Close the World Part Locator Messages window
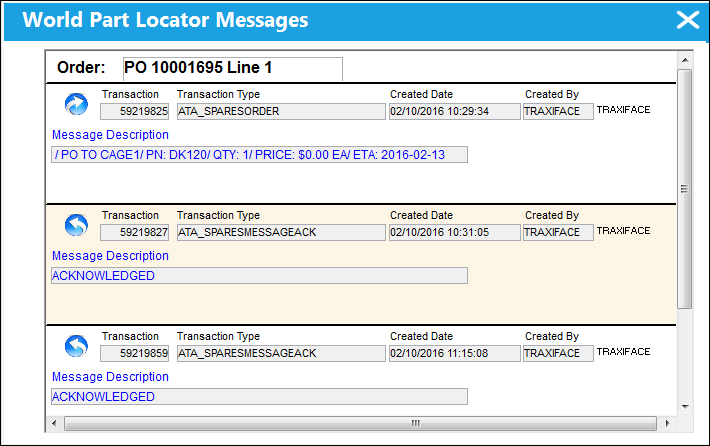This screenshot has width=710, height=446. tap(688, 20)
